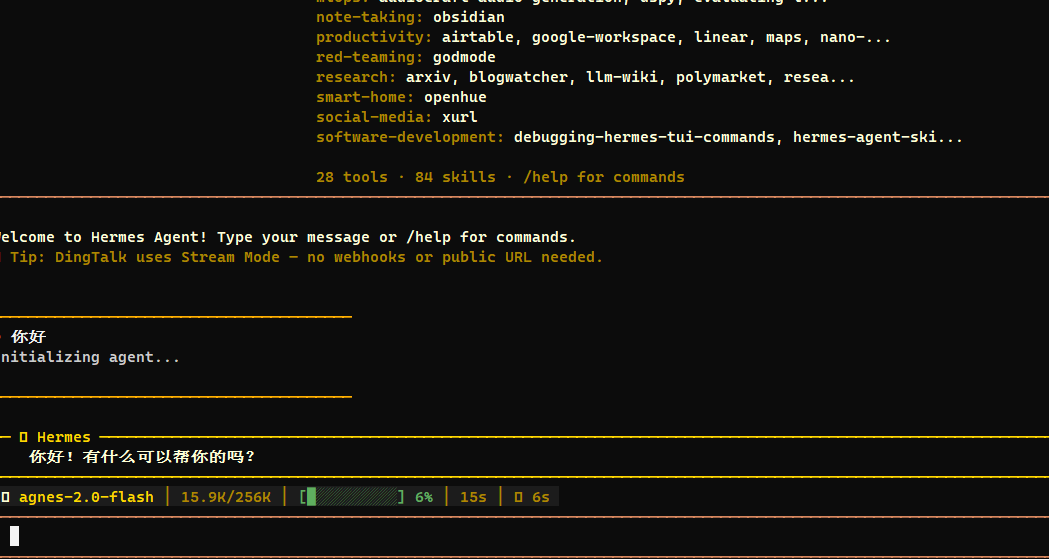
Task: Select the obsidian note-taking skill
Action: click(x=469, y=17)
